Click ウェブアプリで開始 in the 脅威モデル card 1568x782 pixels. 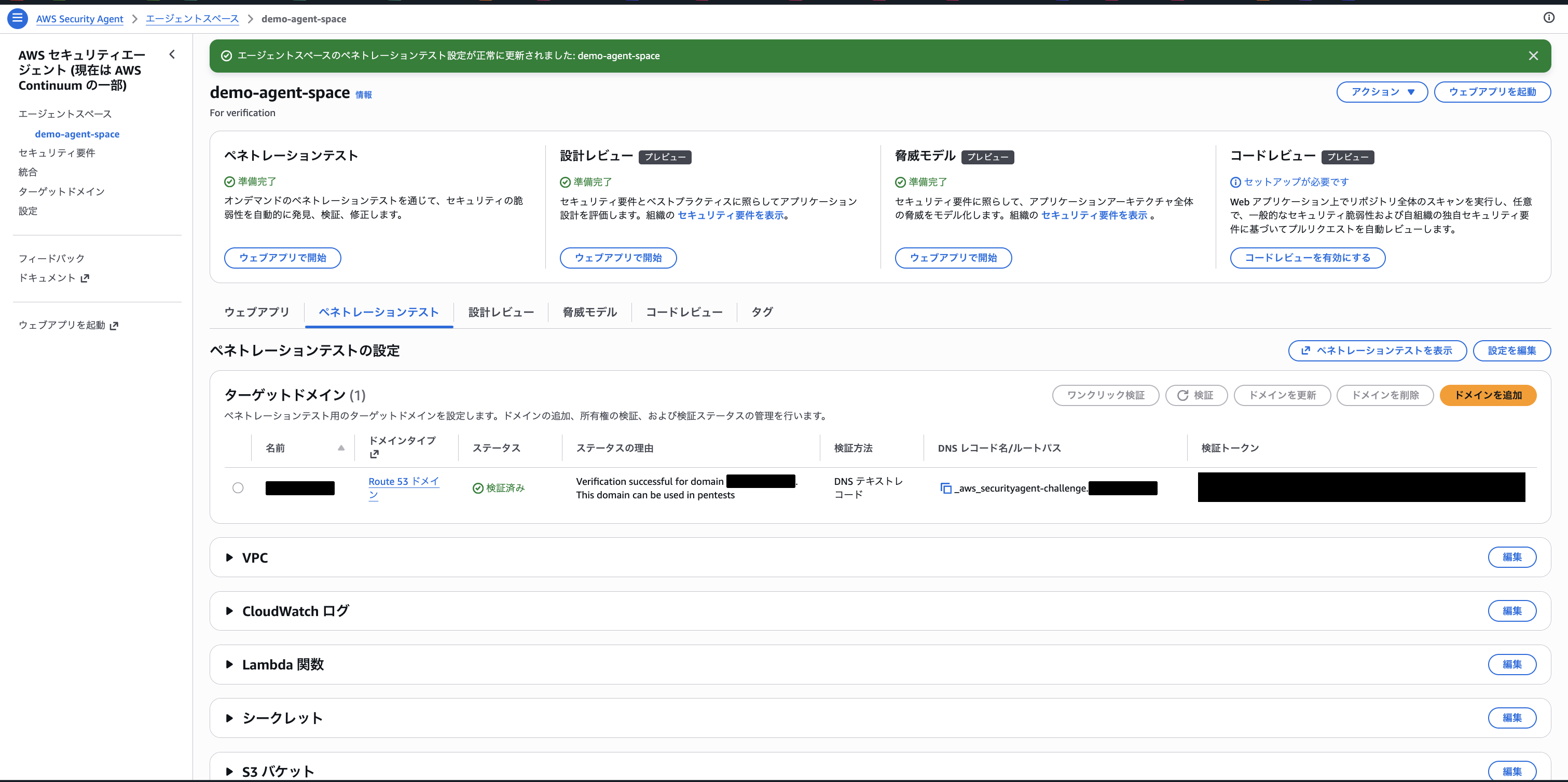click(x=953, y=258)
